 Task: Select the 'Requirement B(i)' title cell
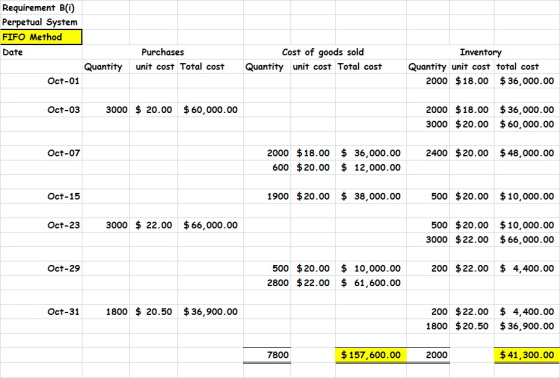(x=41, y=8)
